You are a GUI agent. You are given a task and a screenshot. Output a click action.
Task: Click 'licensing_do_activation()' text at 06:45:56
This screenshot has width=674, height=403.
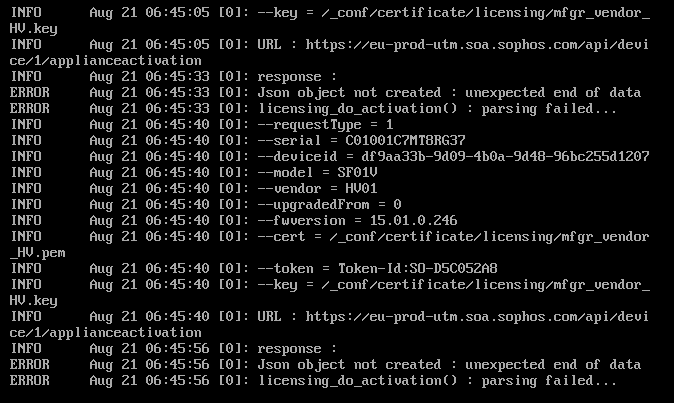(358, 380)
